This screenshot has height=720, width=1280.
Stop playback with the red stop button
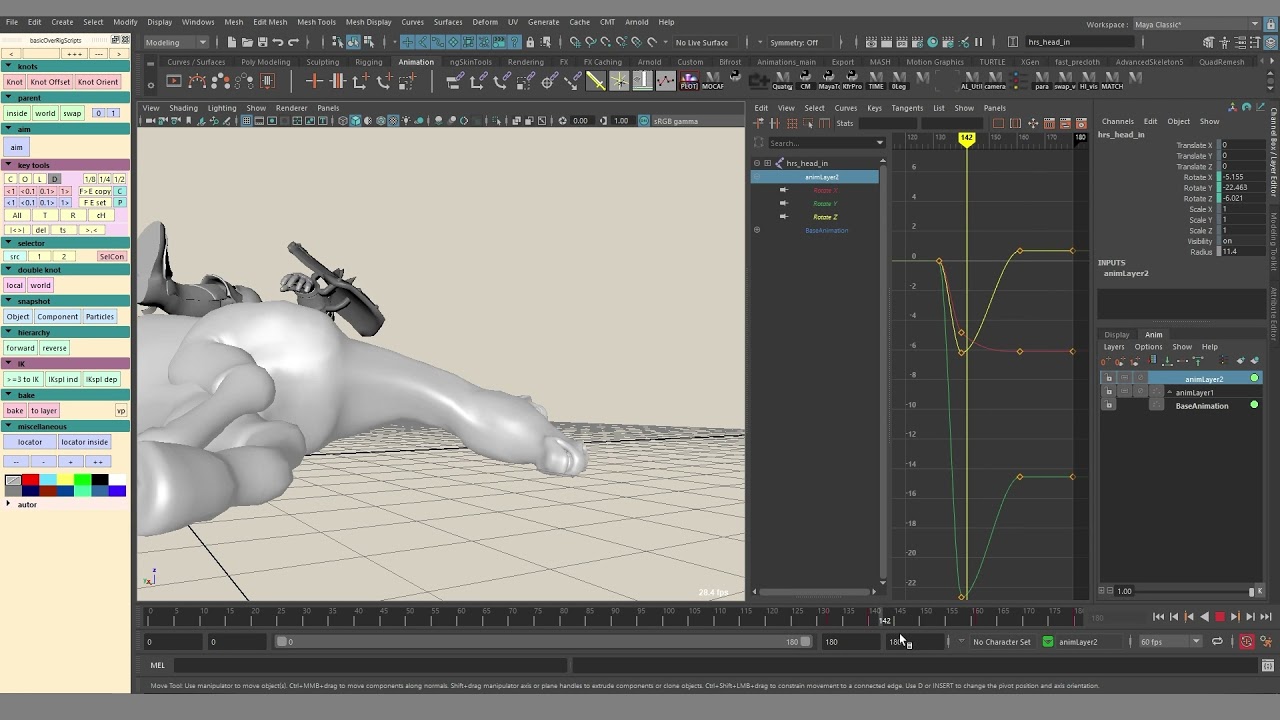(1220, 617)
